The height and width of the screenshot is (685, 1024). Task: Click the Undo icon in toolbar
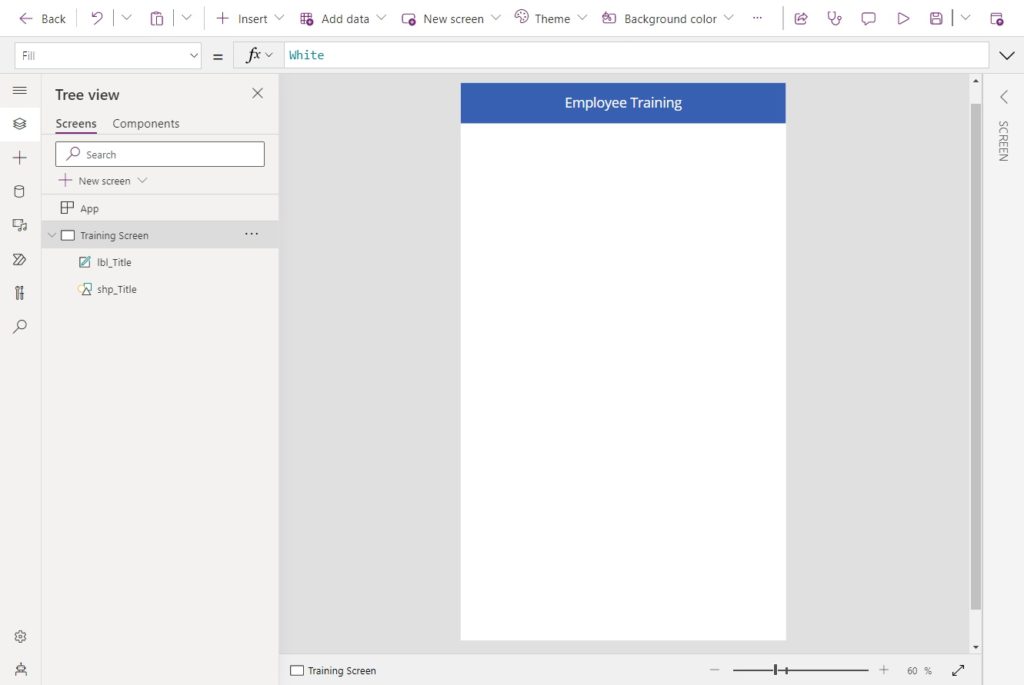[97, 18]
